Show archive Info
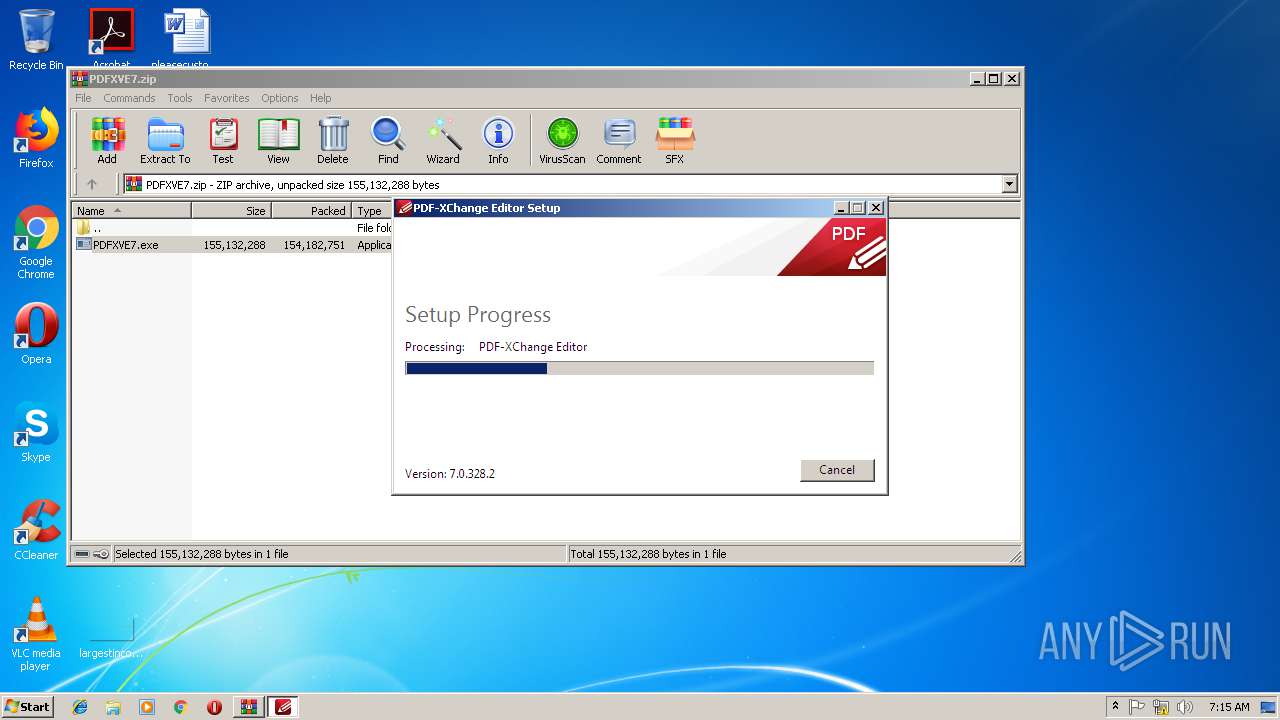 coord(498,140)
